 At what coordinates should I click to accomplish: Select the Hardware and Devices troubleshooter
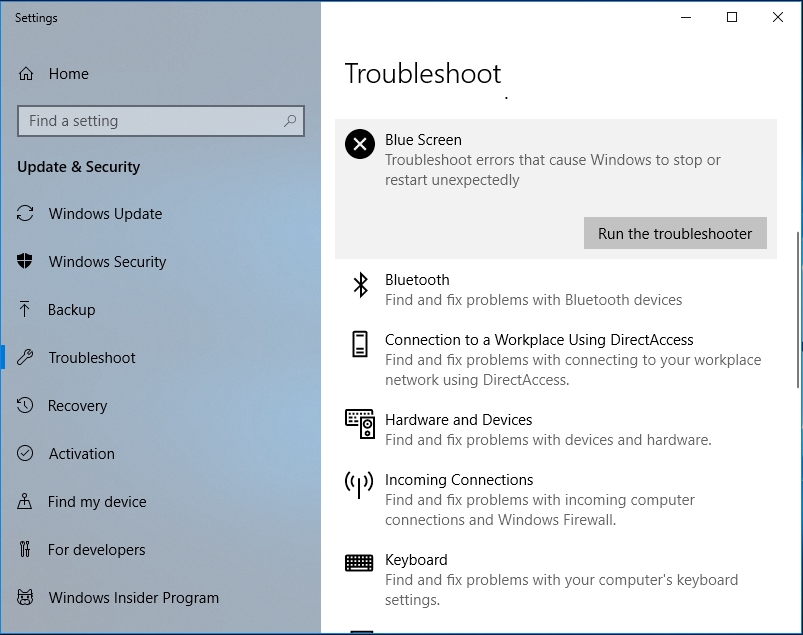click(x=556, y=429)
